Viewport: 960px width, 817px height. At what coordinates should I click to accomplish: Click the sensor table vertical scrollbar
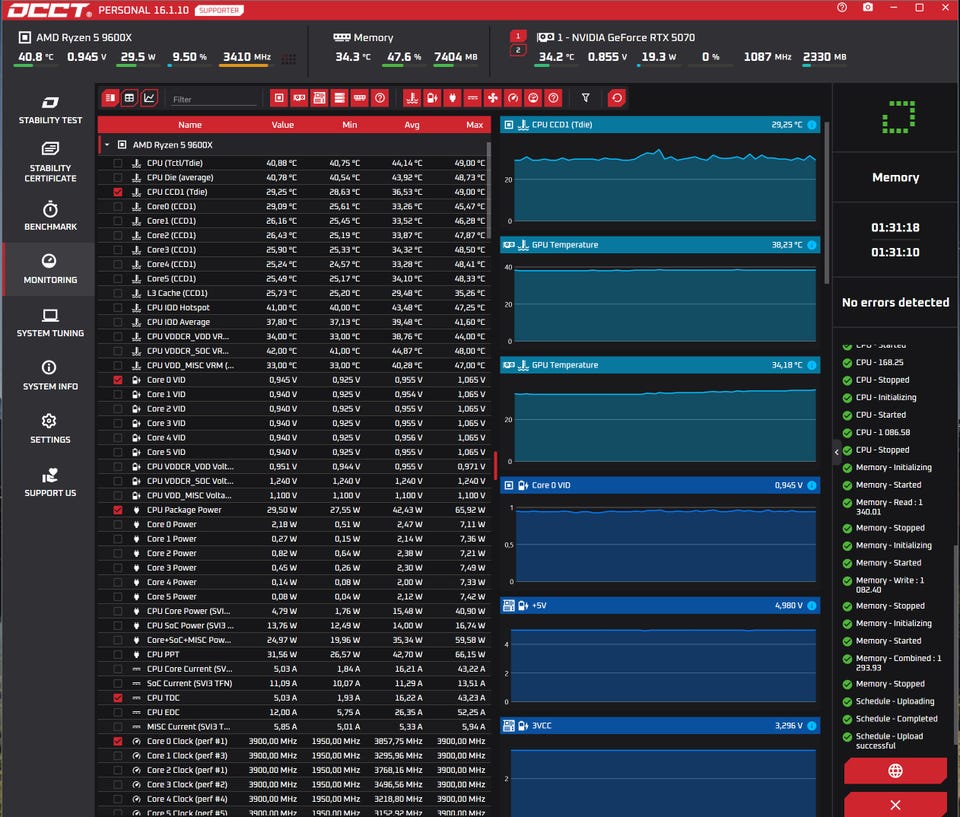coord(489,190)
